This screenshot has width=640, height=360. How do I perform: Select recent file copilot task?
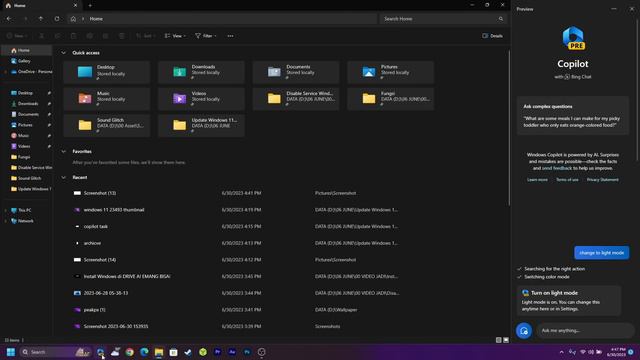(x=96, y=227)
